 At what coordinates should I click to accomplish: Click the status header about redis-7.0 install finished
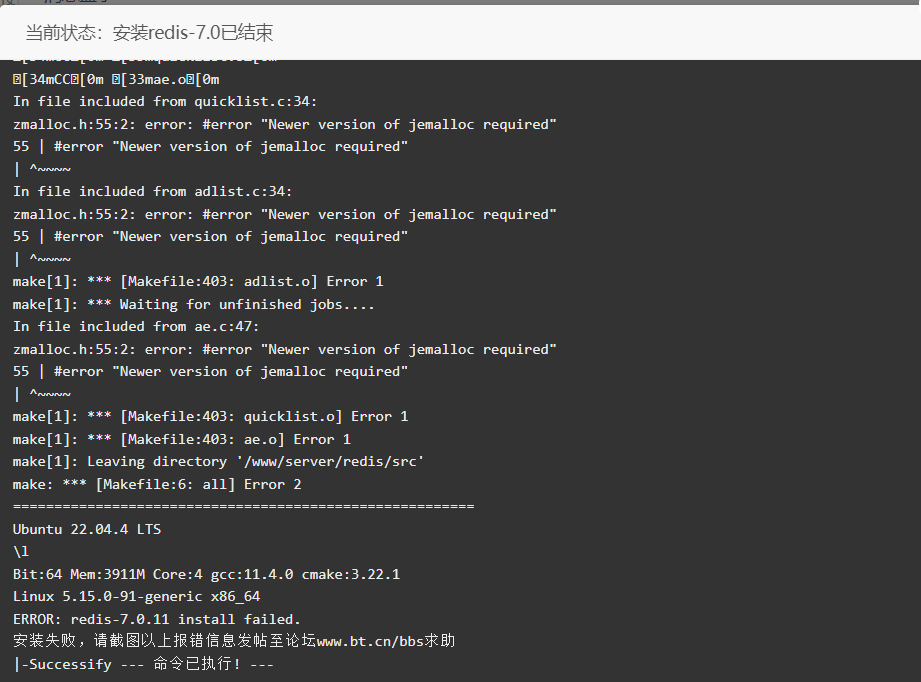149,32
